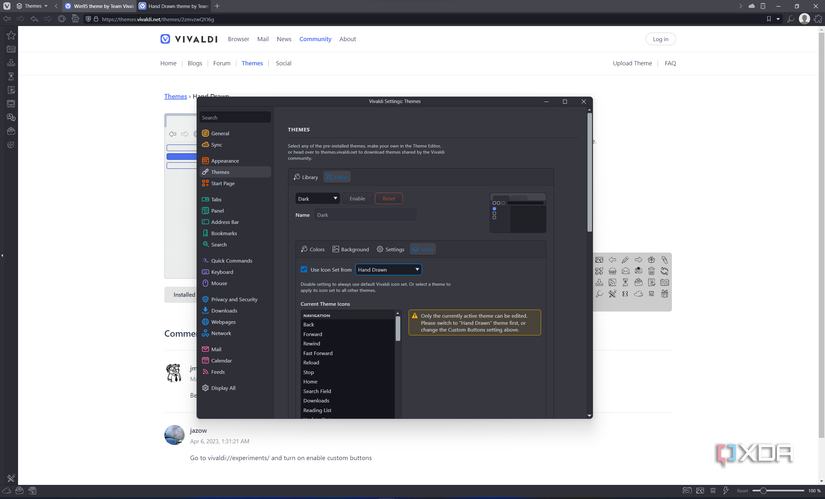825x499 pixels.
Task: Open the Mouse settings category
Action: 235,283
